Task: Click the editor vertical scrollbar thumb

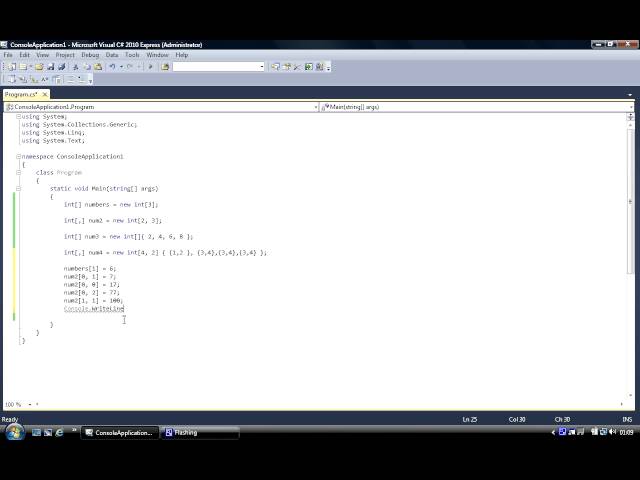Action: [630, 202]
